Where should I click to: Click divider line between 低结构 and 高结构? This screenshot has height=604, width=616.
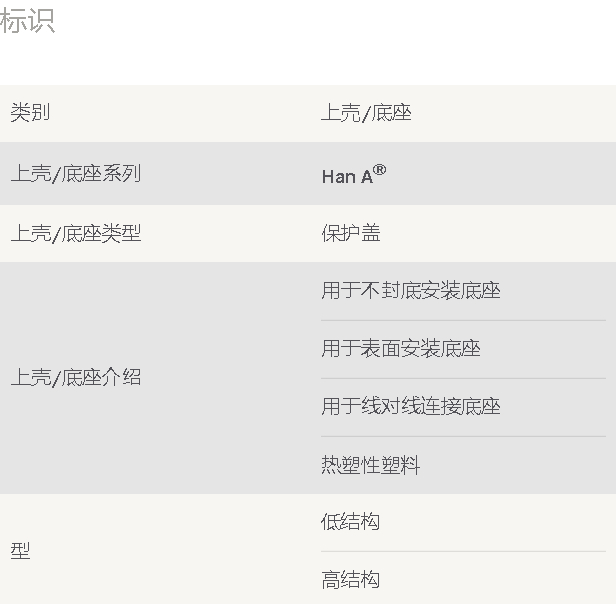click(x=464, y=551)
